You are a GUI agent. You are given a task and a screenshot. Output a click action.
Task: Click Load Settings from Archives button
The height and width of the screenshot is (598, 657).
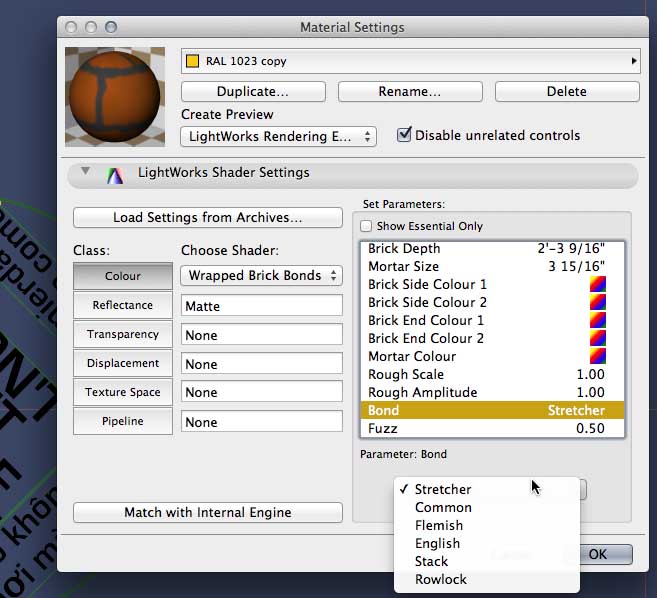pos(208,217)
